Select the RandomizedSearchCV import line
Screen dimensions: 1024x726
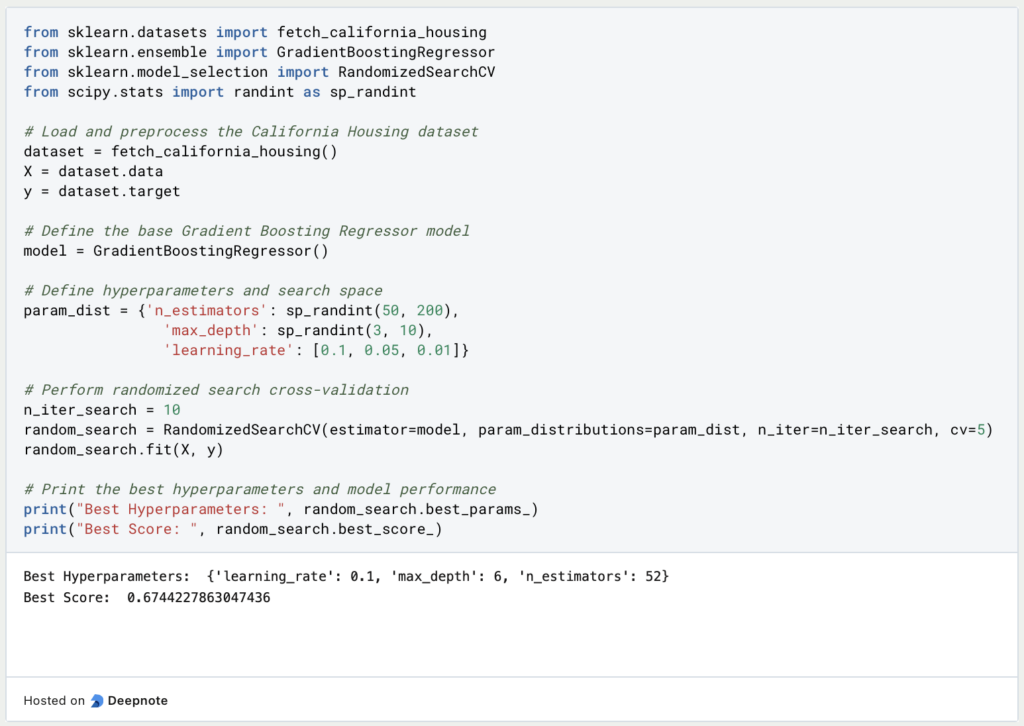coord(270,72)
